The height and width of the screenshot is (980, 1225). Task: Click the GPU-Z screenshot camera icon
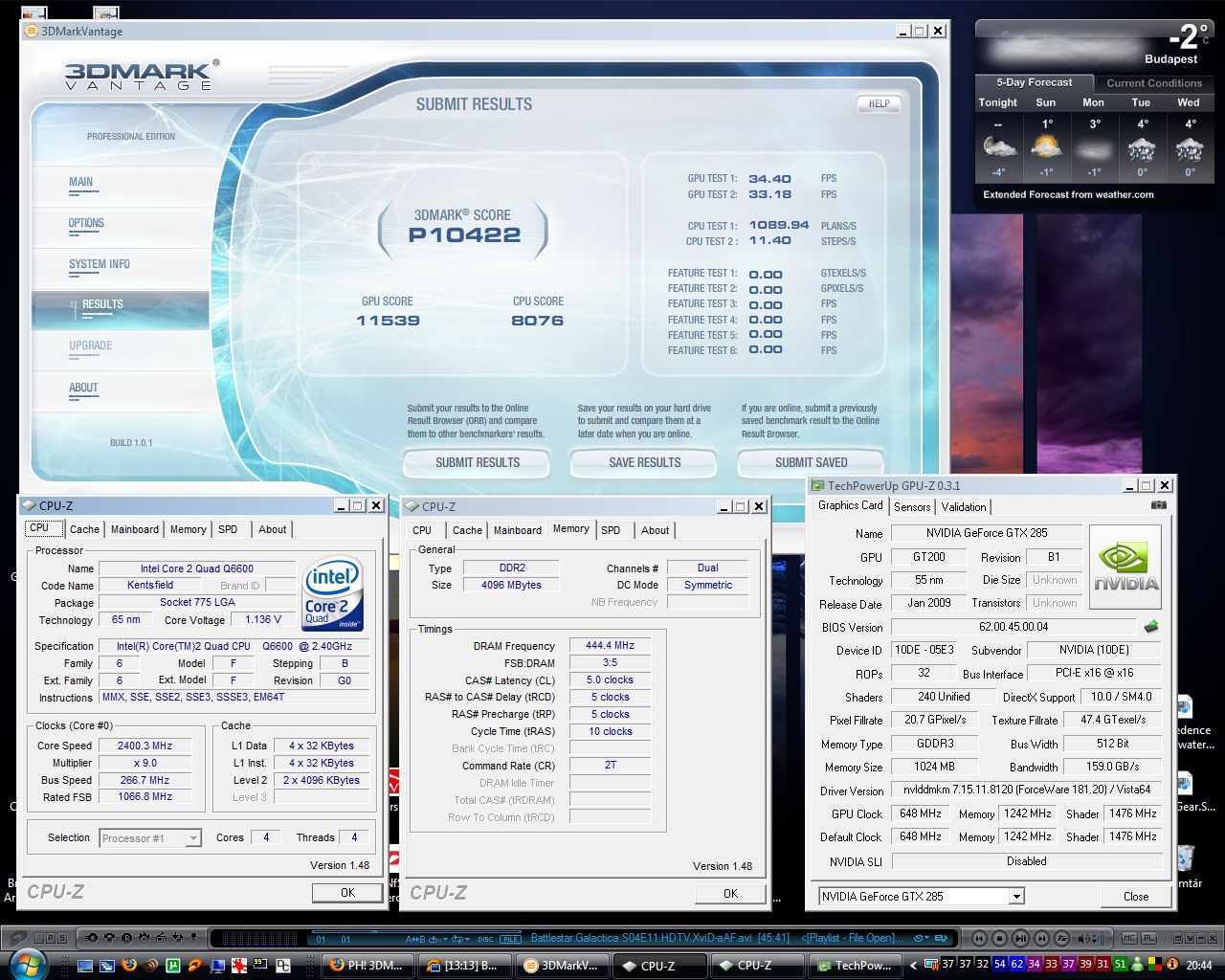[x=1158, y=505]
